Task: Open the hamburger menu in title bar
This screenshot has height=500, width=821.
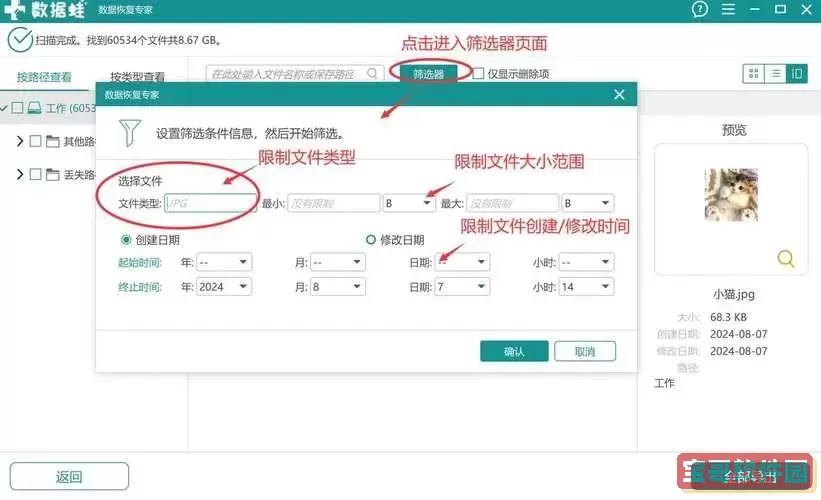Action: click(728, 9)
